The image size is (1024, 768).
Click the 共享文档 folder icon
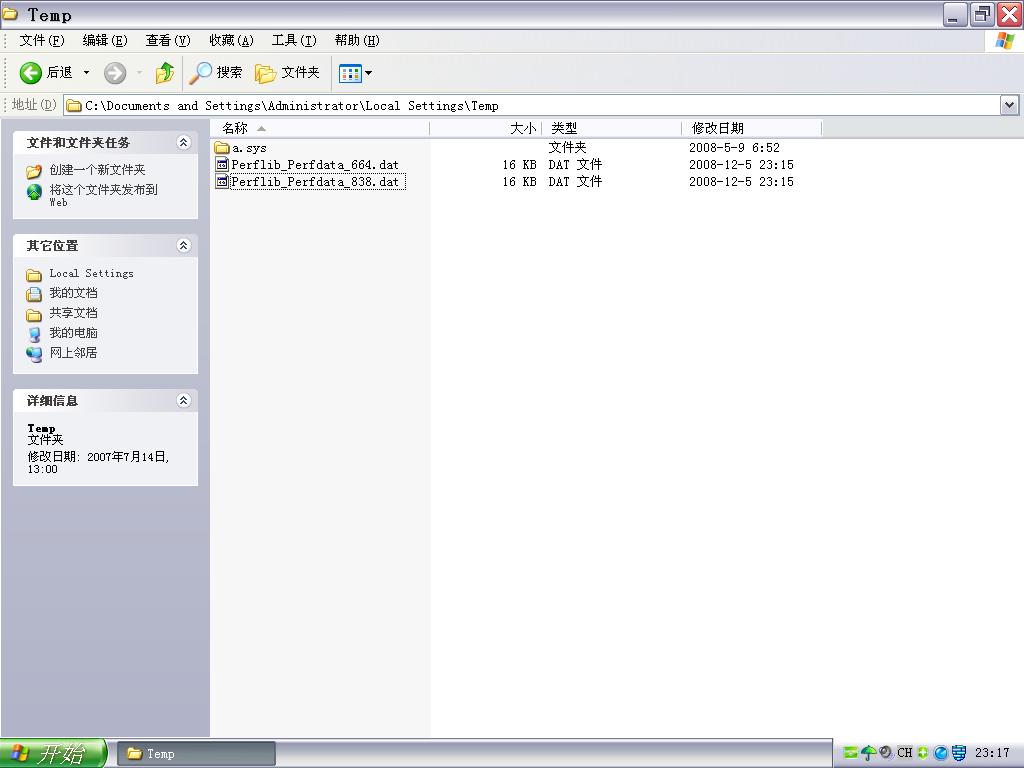34,315
